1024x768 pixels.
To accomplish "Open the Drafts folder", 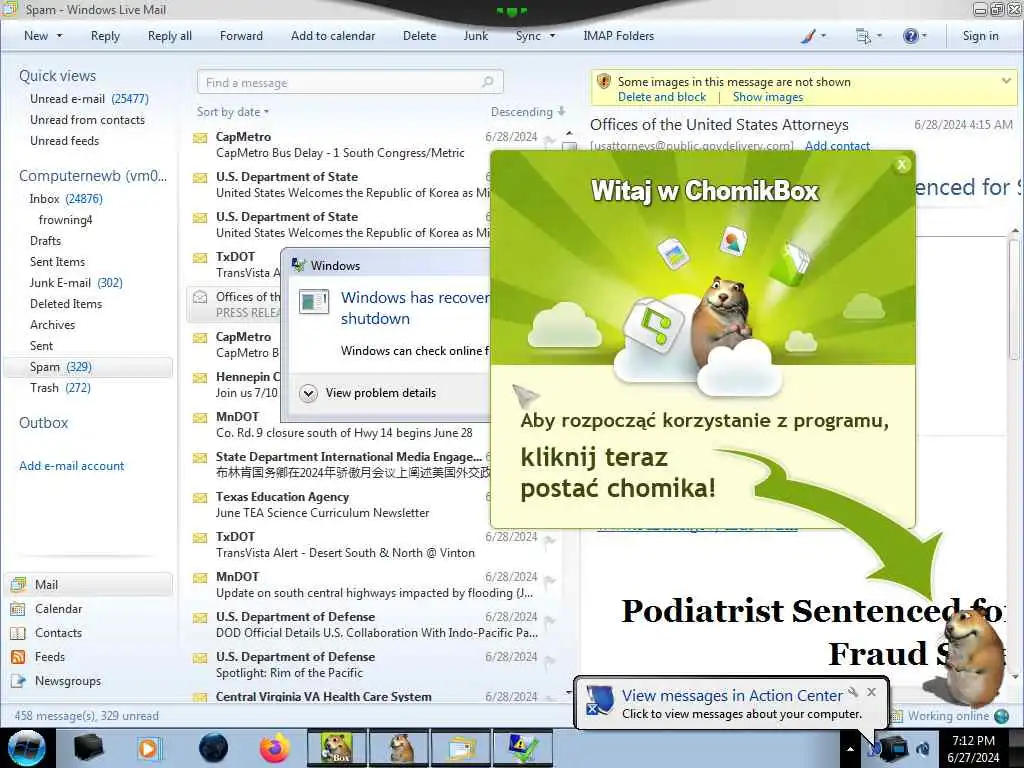I will [x=45, y=241].
